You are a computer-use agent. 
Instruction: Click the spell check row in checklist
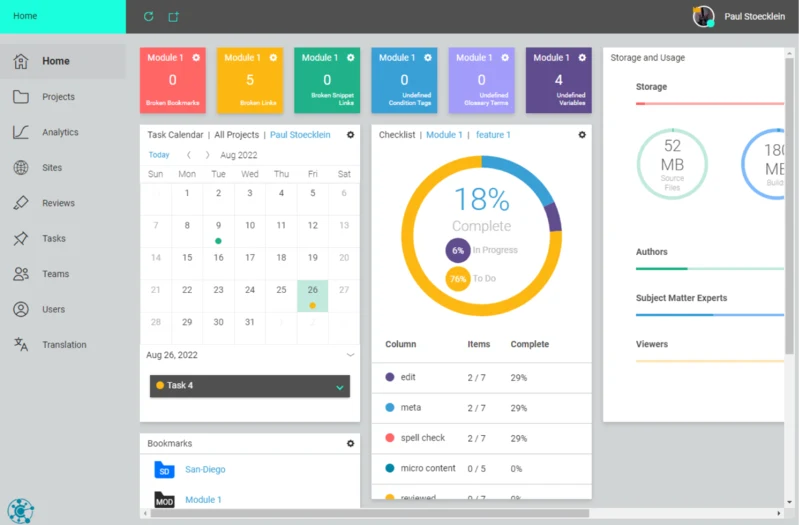tap(482, 438)
